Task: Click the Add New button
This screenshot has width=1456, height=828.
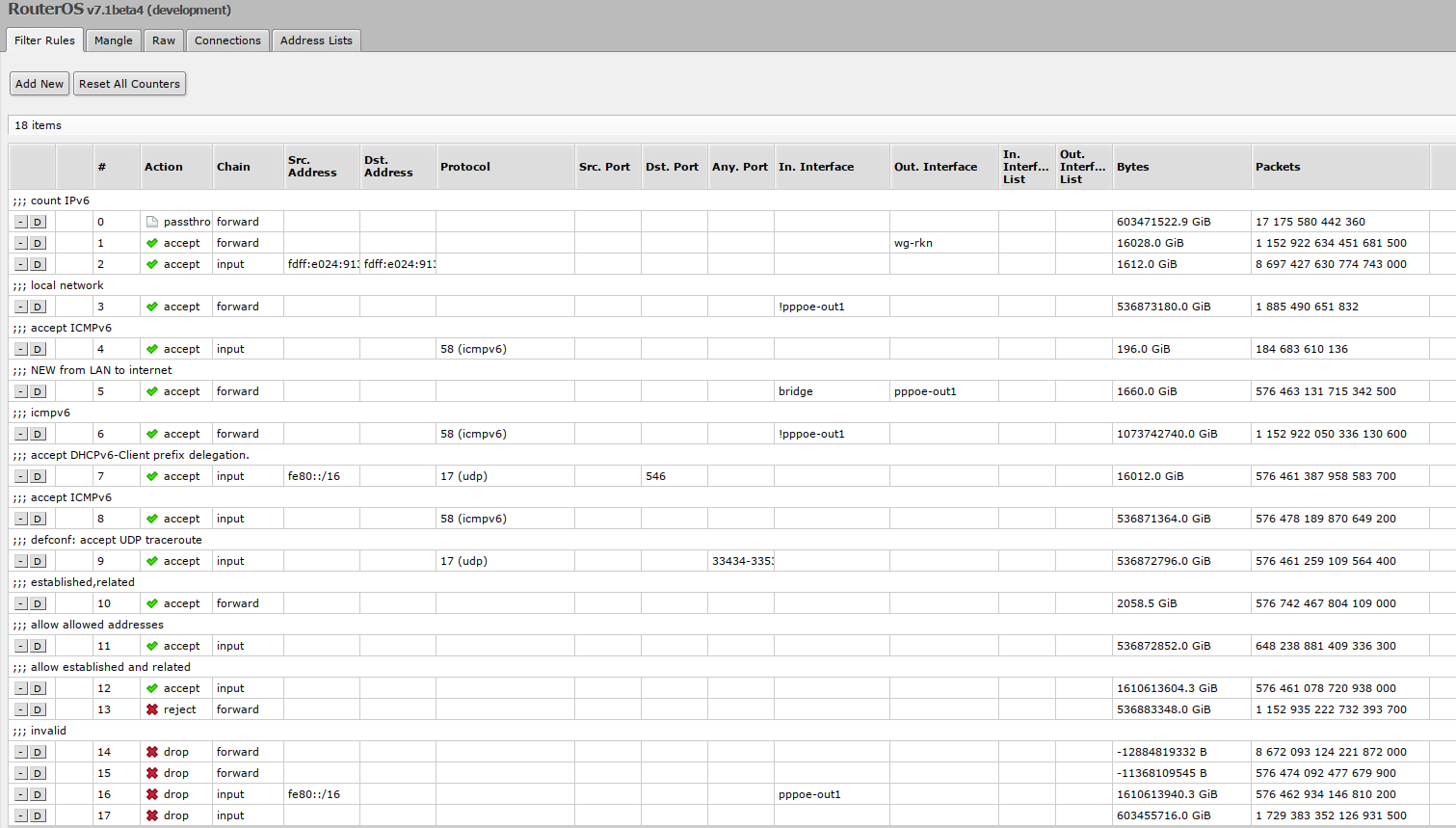Action: point(40,84)
